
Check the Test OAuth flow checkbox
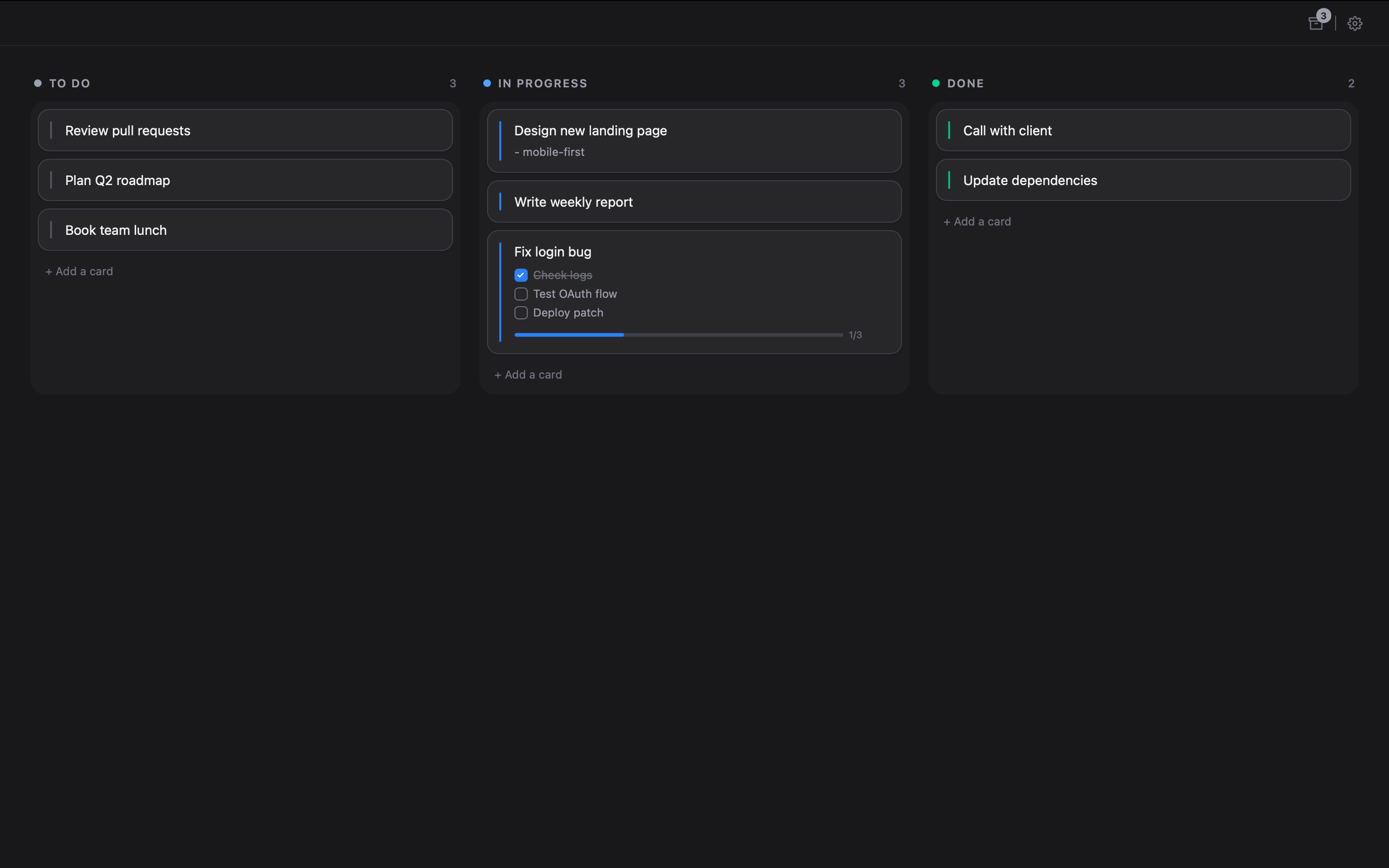pos(520,294)
